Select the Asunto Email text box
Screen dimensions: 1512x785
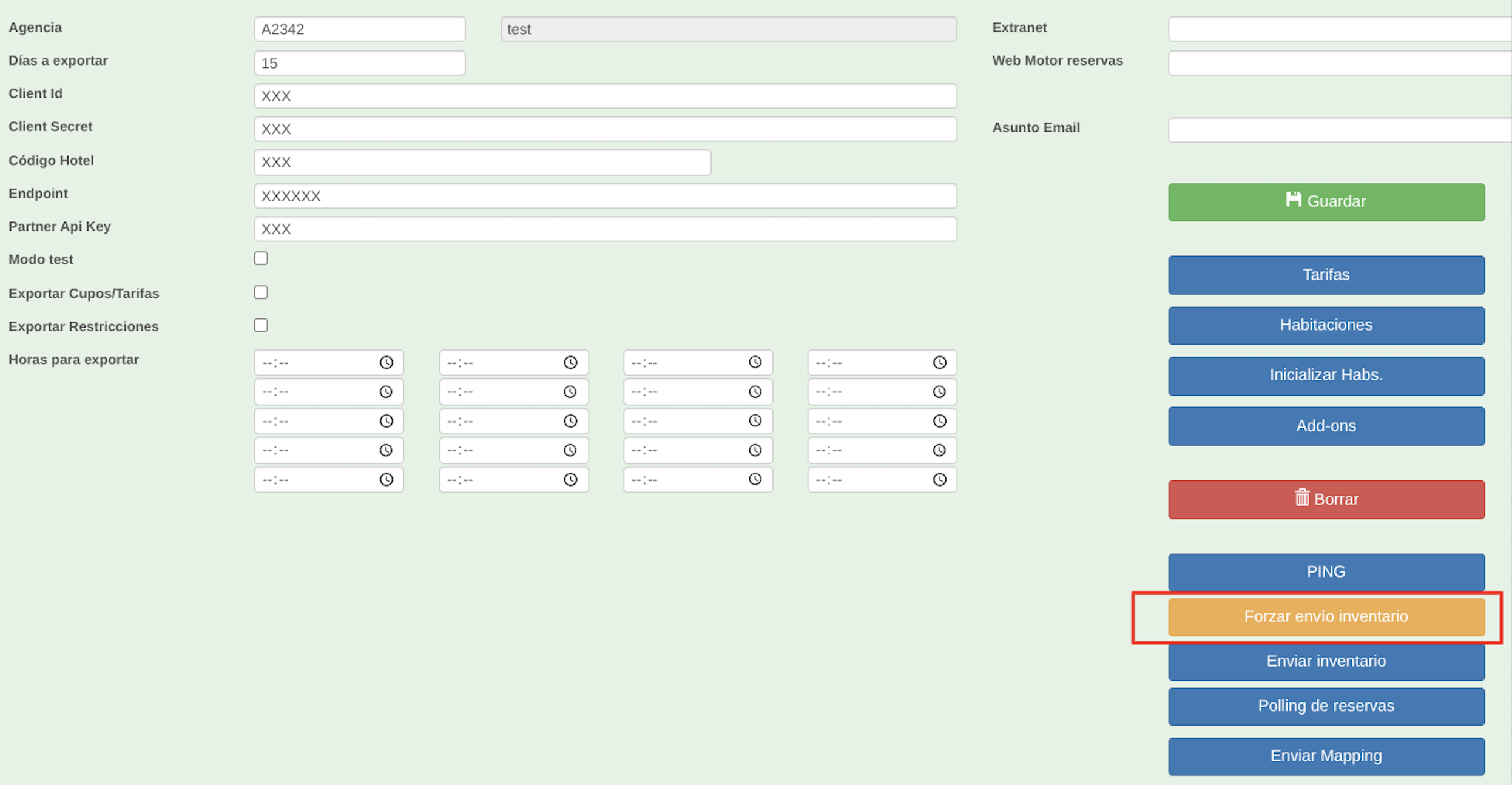click(x=1338, y=130)
